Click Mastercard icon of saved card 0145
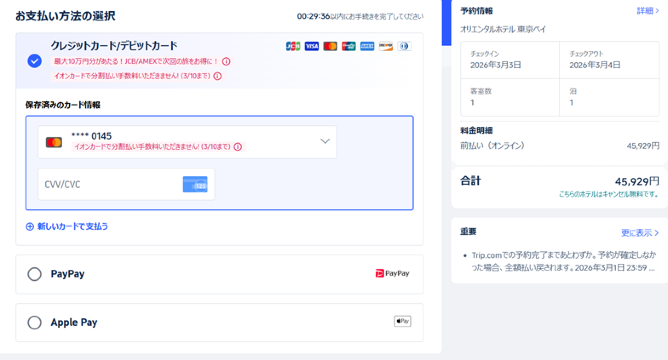 tap(54, 142)
